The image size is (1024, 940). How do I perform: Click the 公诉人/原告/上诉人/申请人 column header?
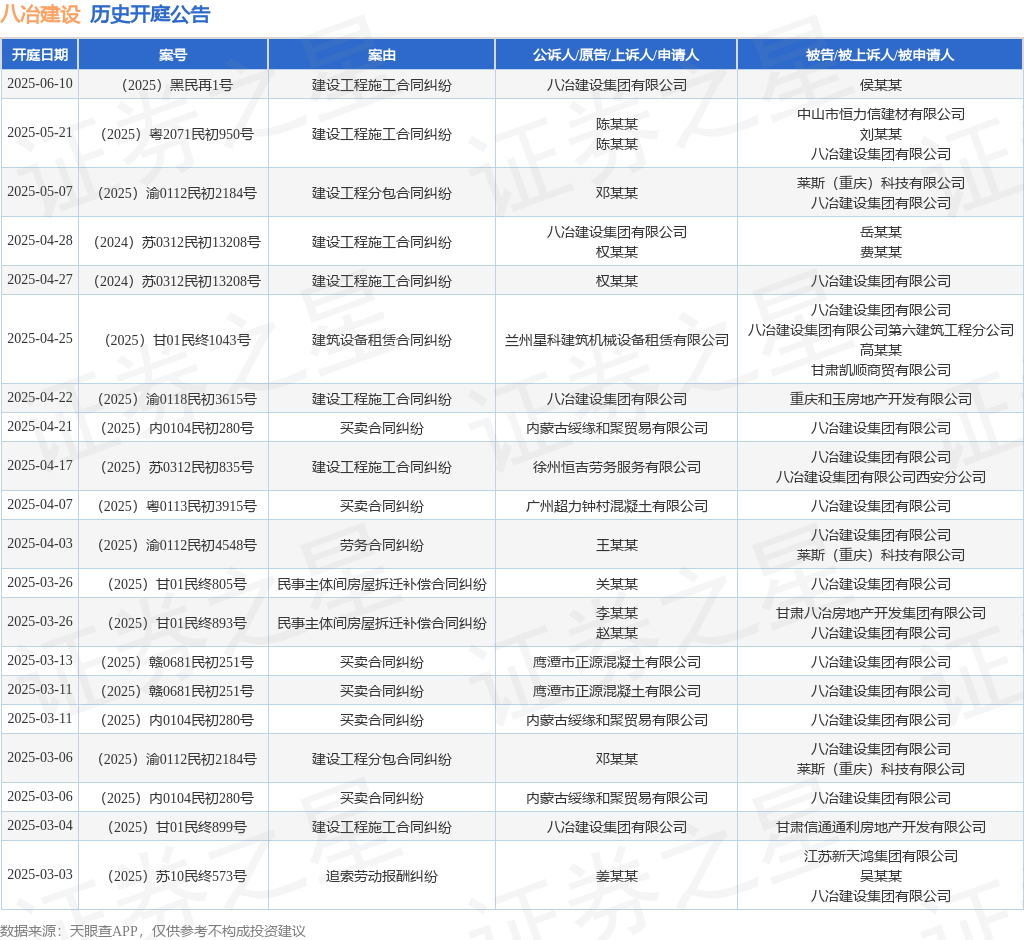616,55
